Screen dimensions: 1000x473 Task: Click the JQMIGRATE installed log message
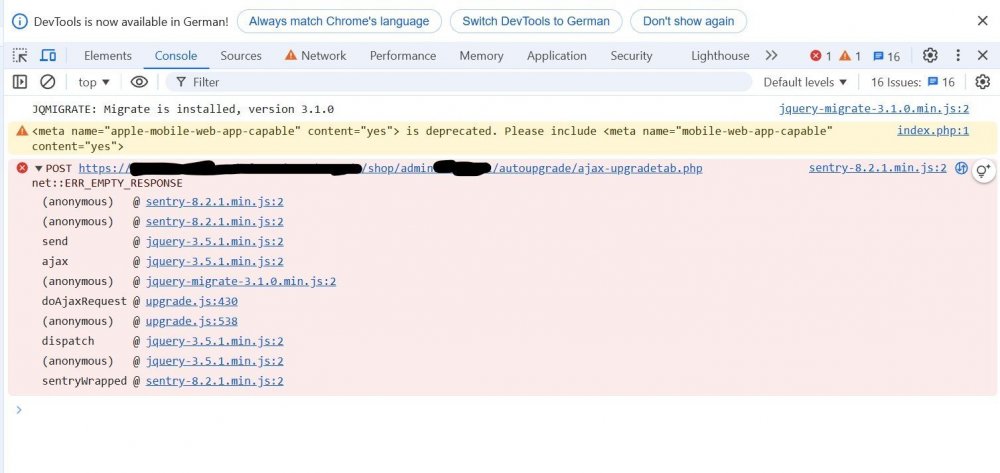(183, 109)
